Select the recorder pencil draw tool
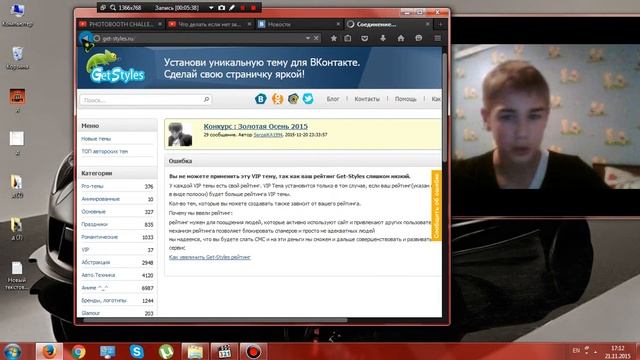Image resolution: width=640 pixels, height=360 pixels. [x=232, y=8]
